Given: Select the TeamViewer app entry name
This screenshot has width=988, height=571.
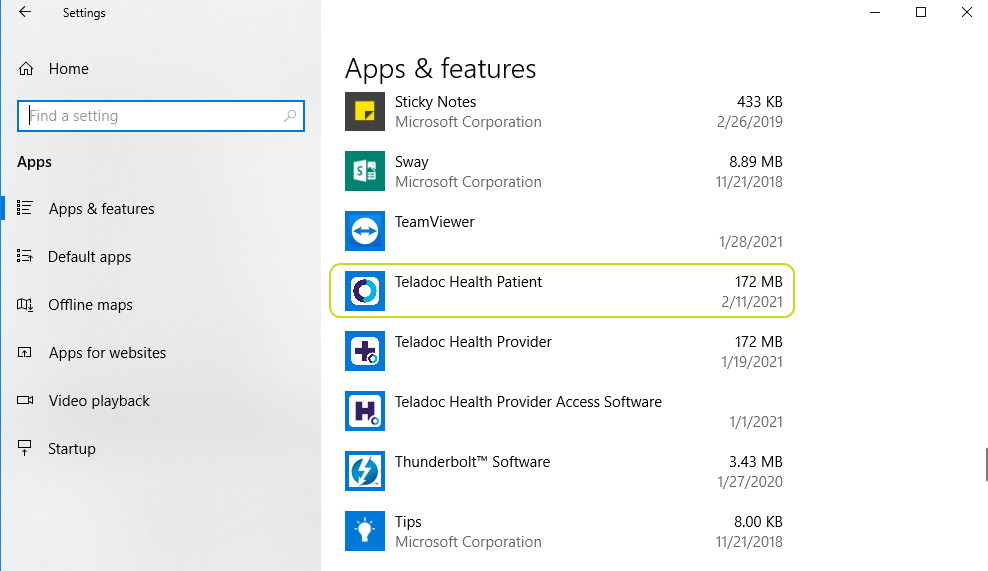Looking at the screenshot, I should coord(434,222).
